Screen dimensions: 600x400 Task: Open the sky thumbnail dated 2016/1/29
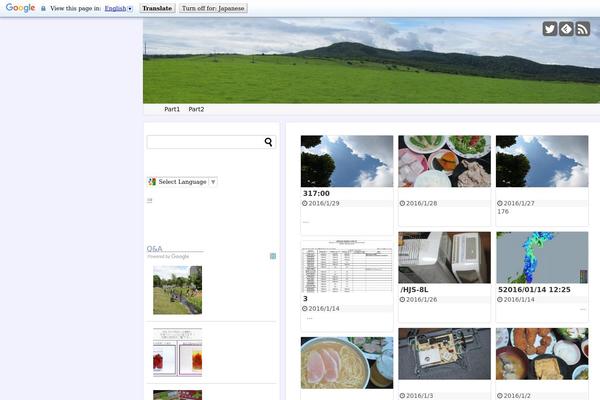347,161
